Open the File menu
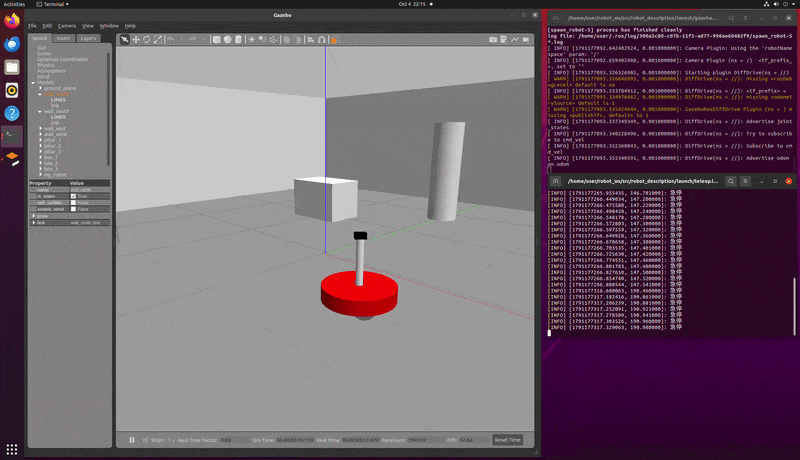This screenshot has width=800, height=460. [x=32, y=25]
